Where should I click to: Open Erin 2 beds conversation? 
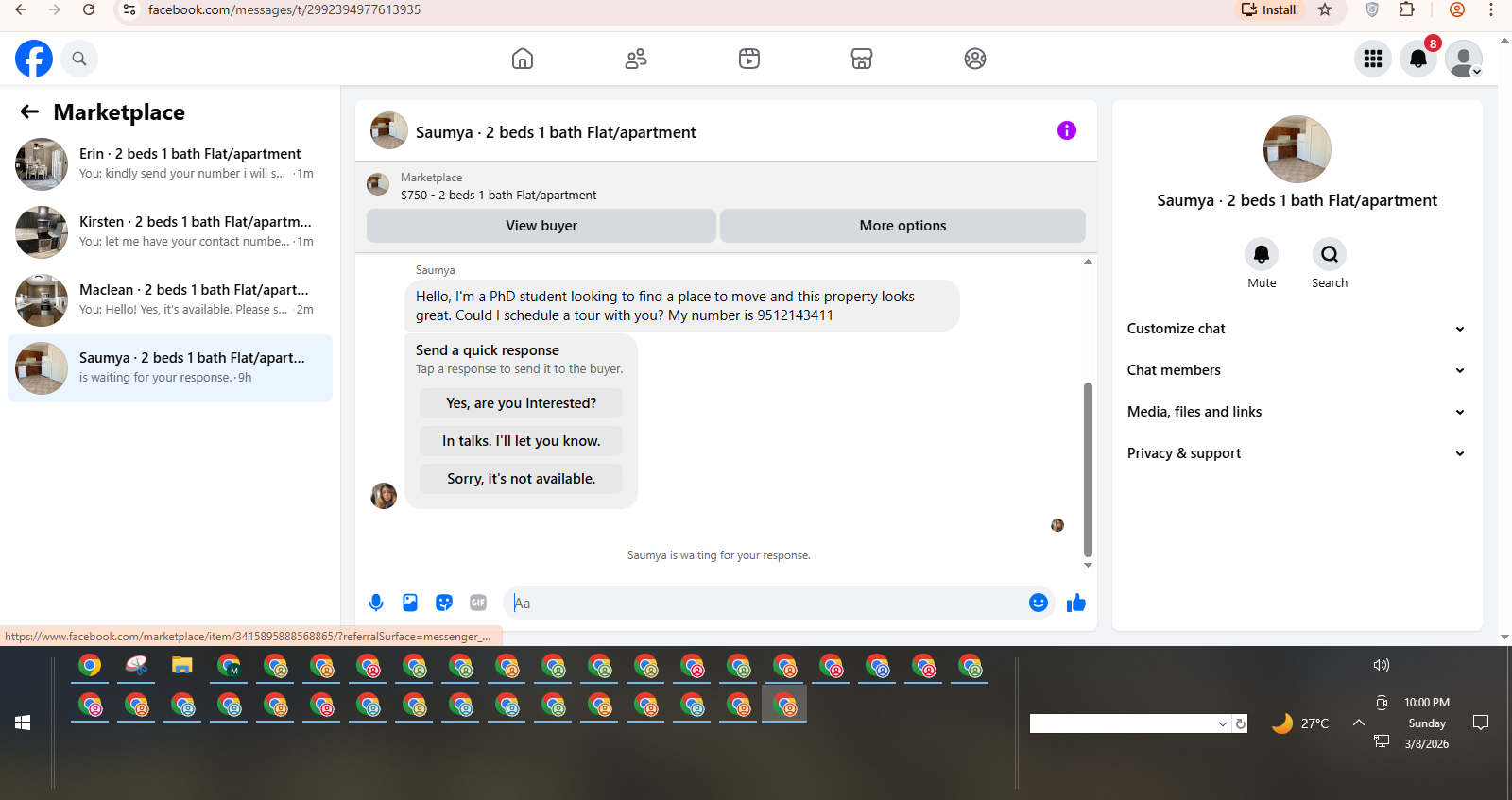click(x=170, y=164)
